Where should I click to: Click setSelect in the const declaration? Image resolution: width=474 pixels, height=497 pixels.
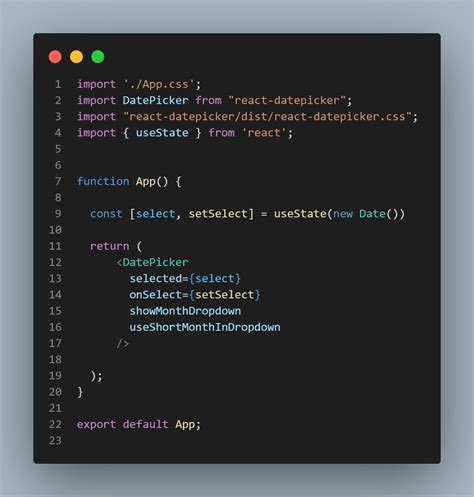tap(218, 214)
